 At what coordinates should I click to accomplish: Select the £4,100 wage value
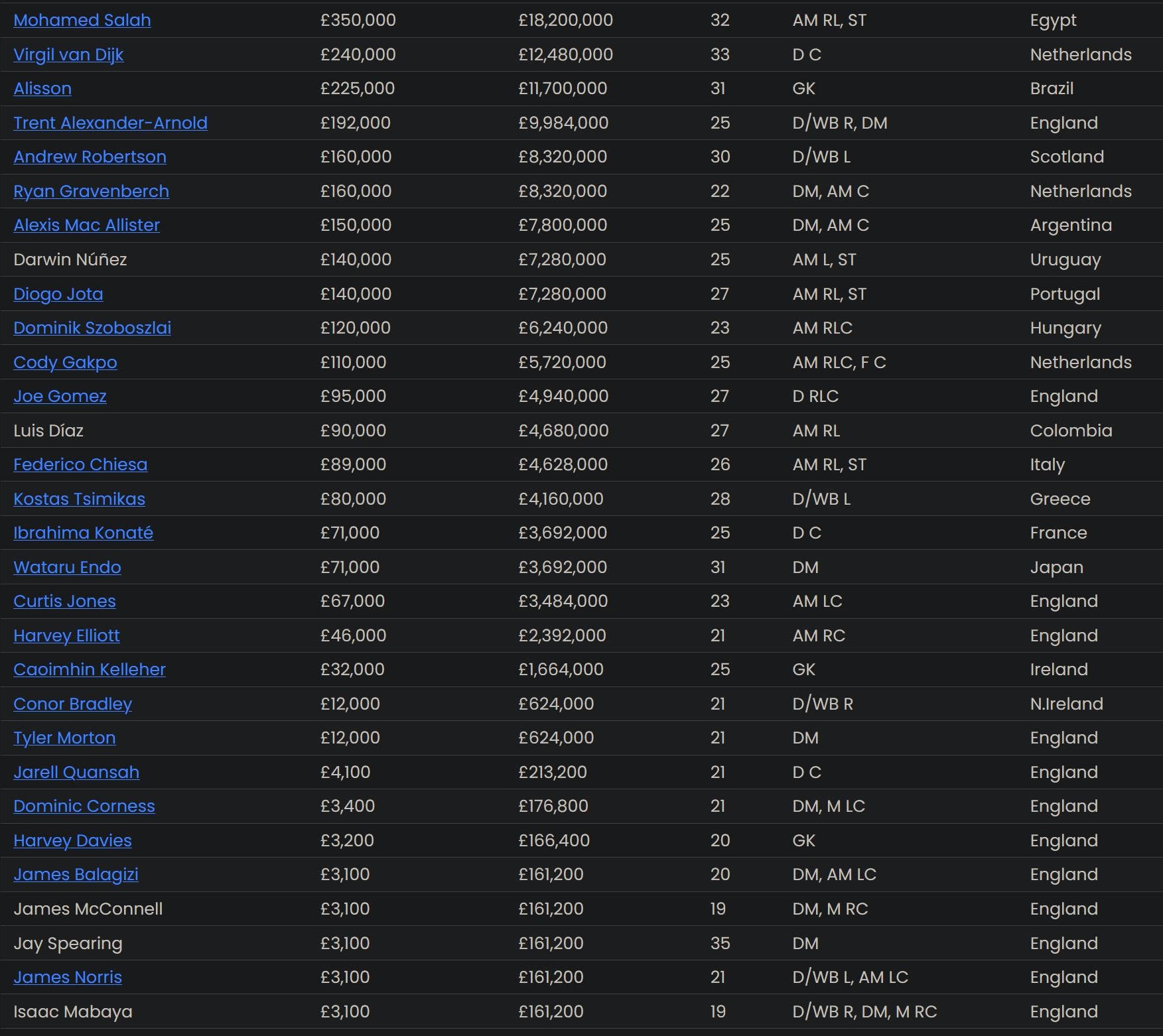click(346, 772)
